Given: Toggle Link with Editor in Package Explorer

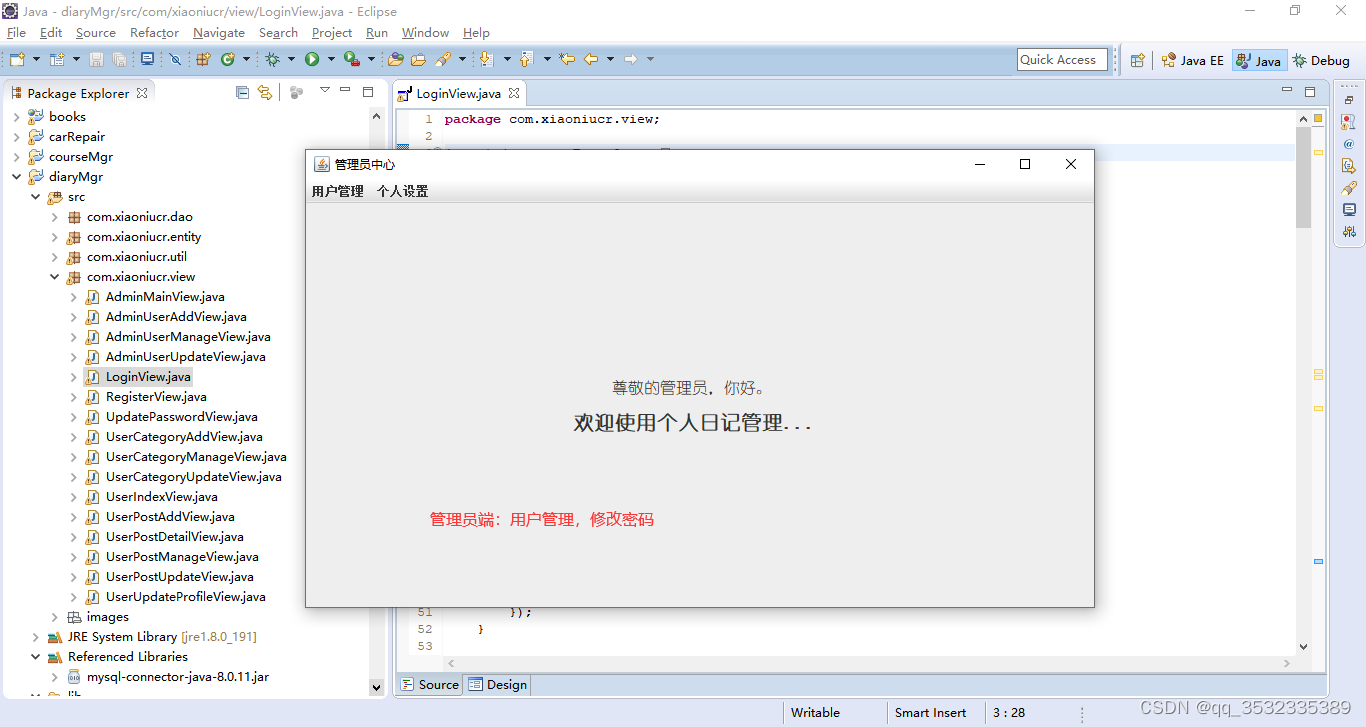Looking at the screenshot, I should pos(265,93).
